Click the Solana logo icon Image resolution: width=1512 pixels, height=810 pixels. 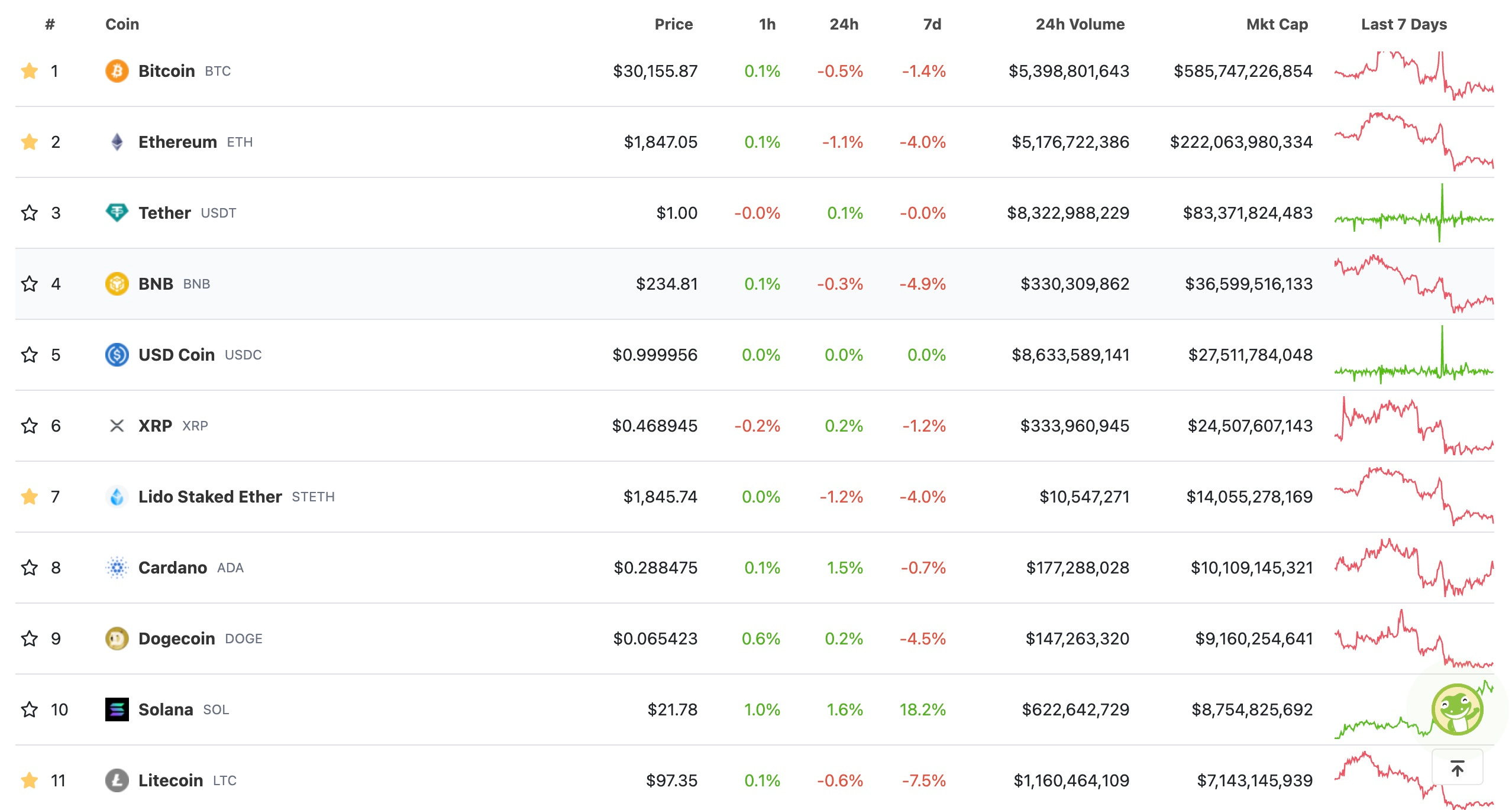[117, 709]
